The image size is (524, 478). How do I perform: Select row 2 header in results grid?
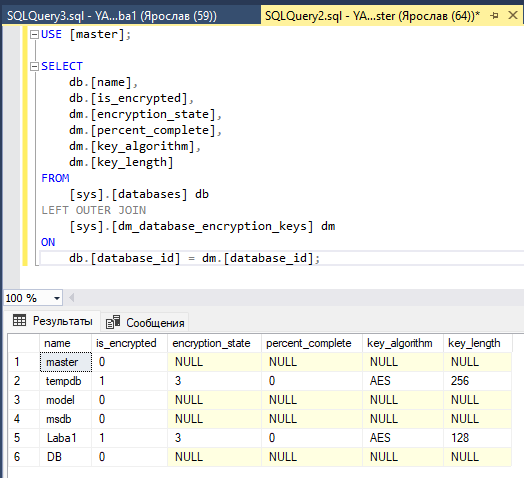[23, 381]
